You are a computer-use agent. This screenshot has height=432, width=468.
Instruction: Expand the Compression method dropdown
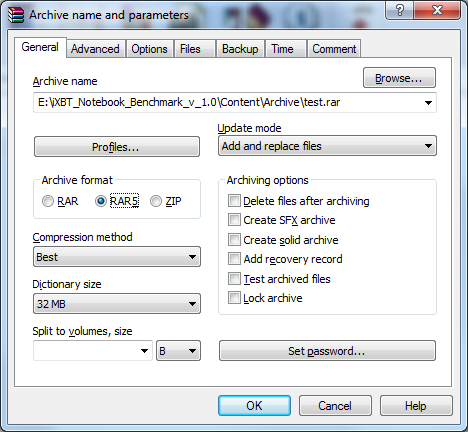117,257
